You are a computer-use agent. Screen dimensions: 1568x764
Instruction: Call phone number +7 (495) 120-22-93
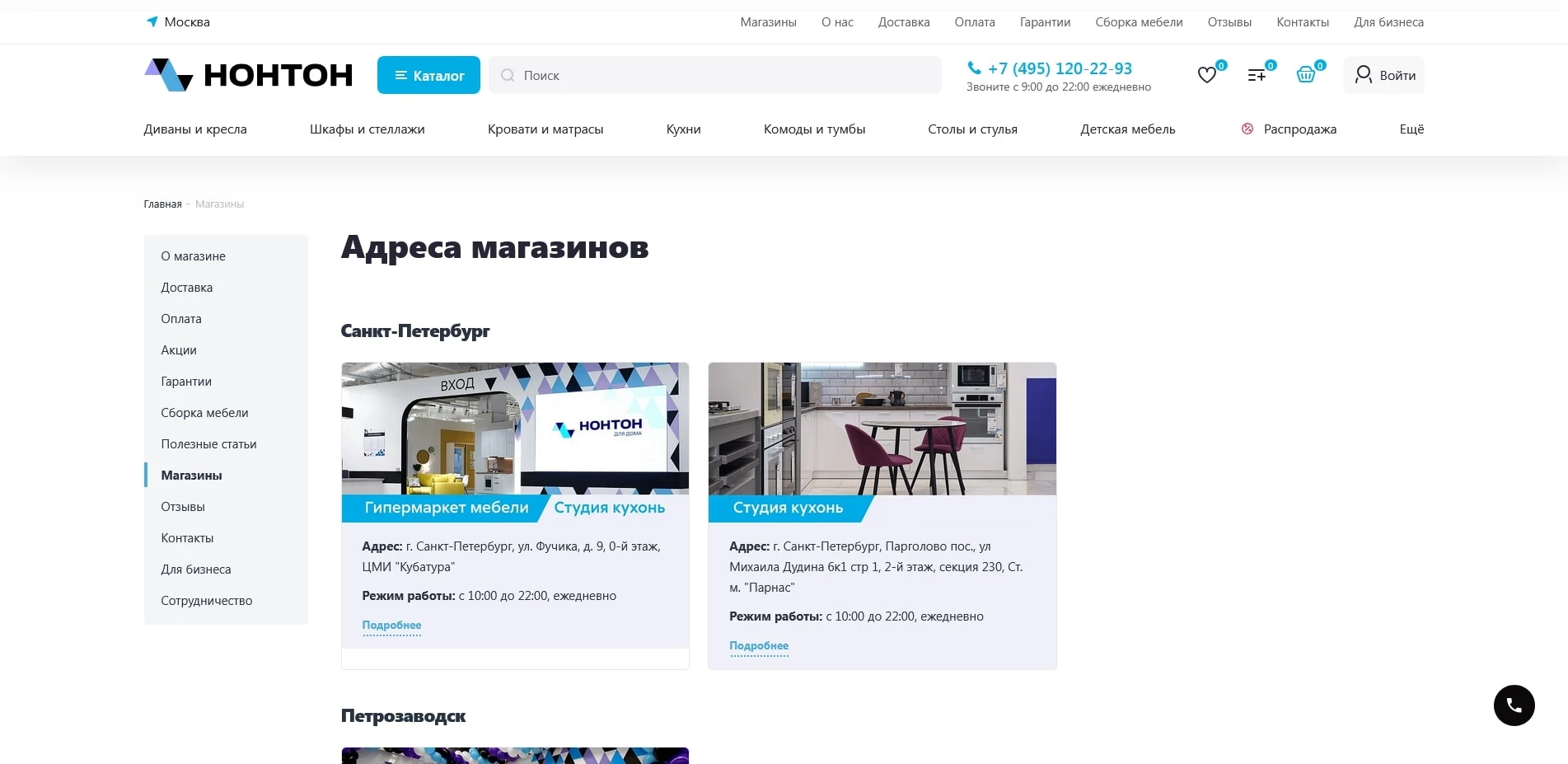pos(1059,68)
